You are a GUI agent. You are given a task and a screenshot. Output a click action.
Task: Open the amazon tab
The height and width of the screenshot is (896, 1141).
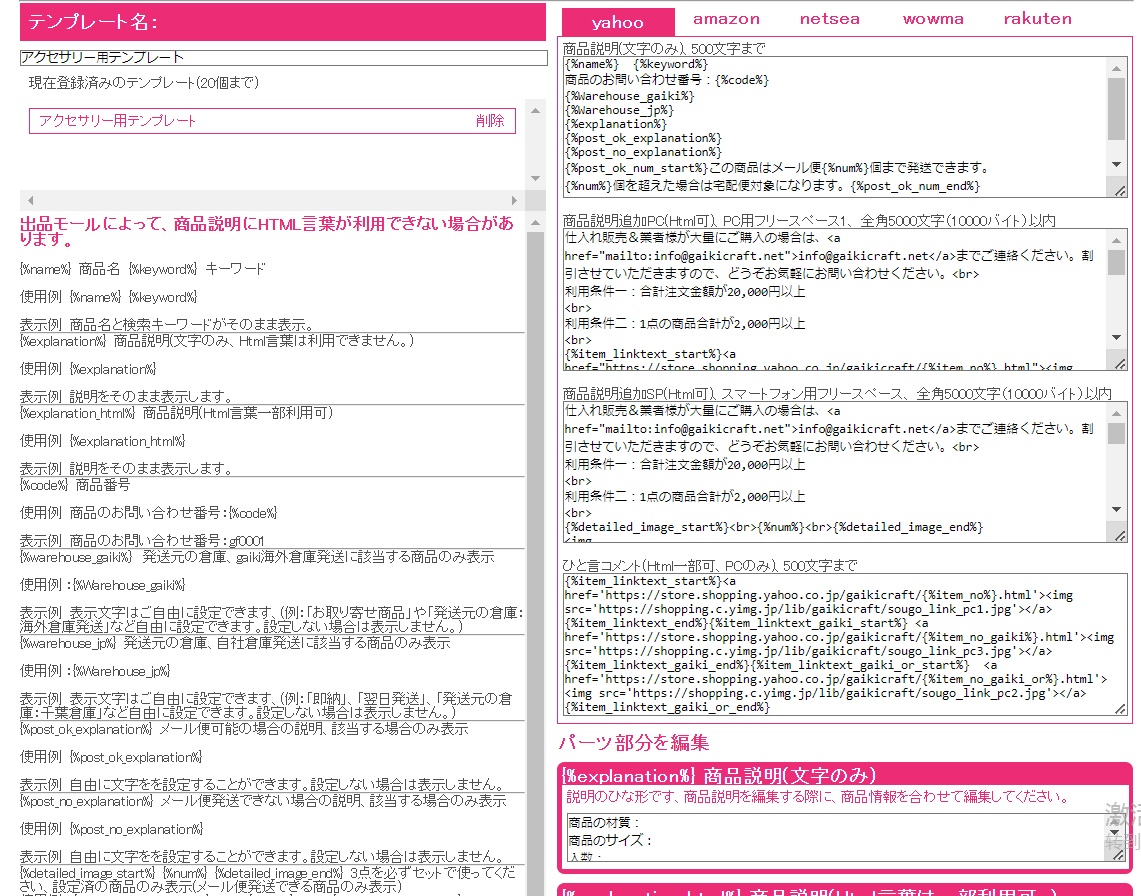(x=726, y=19)
